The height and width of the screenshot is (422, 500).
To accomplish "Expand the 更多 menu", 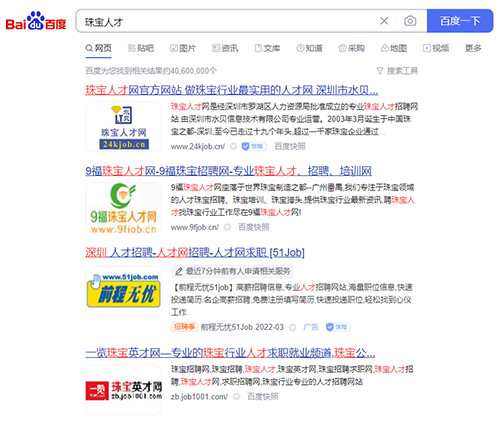I will tap(473, 48).
